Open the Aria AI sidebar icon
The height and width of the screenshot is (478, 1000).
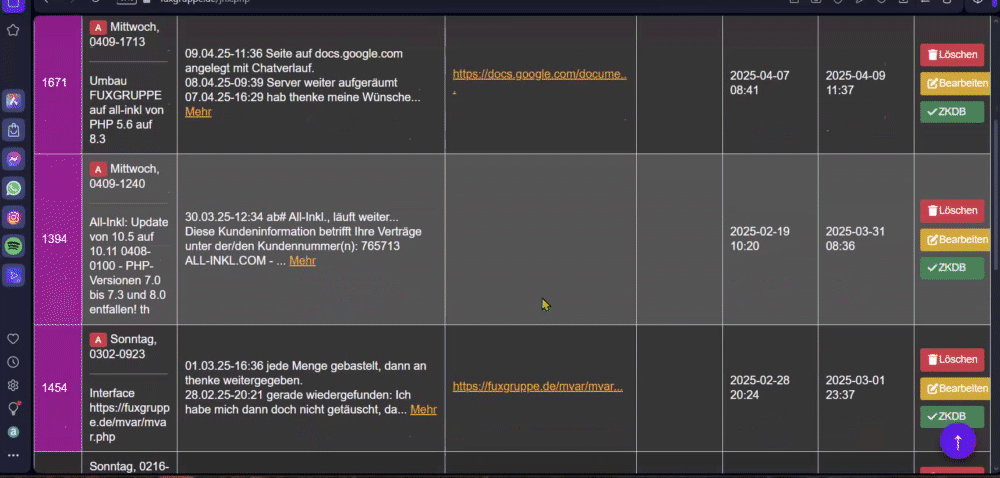click(13, 101)
